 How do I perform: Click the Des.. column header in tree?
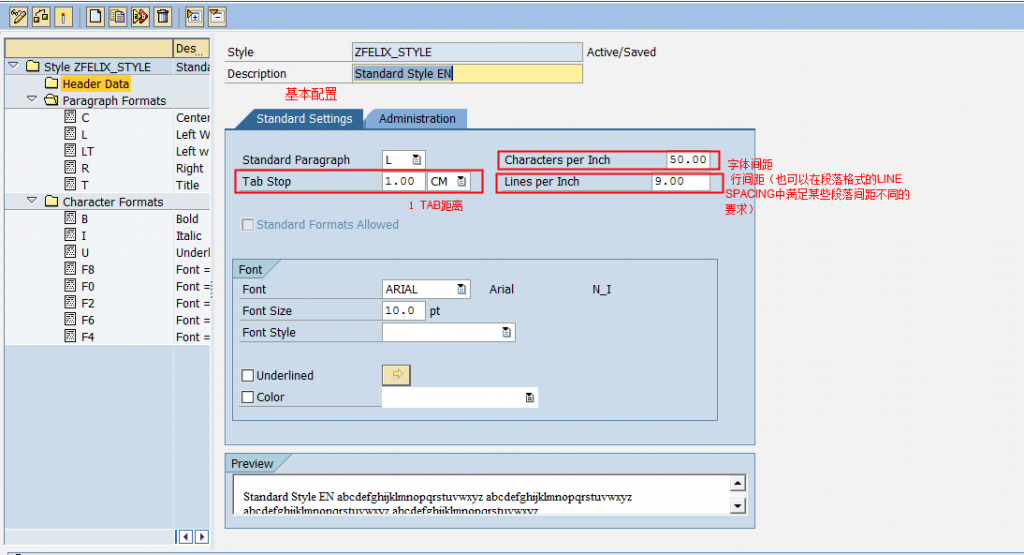tap(191, 48)
